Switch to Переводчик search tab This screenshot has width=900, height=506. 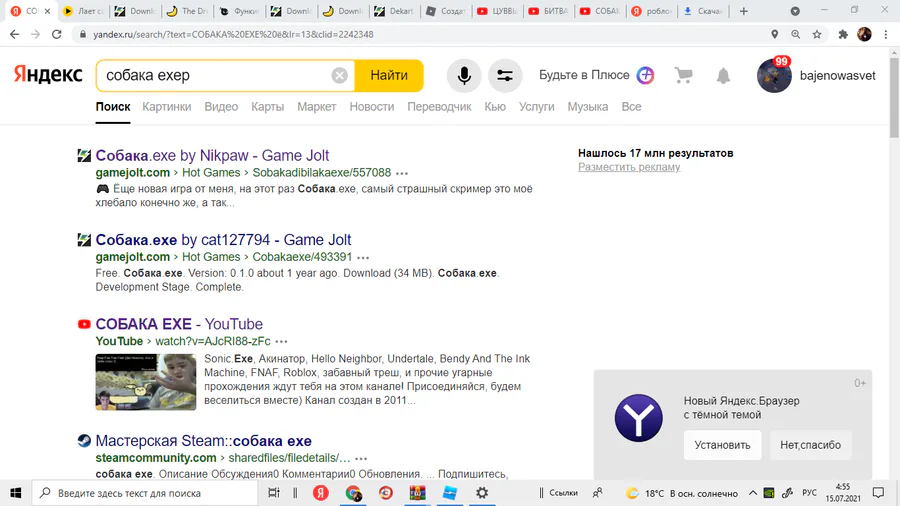tap(439, 107)
